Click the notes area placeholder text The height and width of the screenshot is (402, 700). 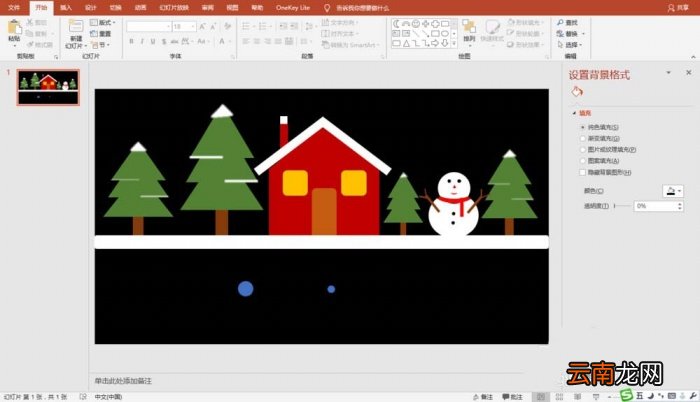[123, 381]
